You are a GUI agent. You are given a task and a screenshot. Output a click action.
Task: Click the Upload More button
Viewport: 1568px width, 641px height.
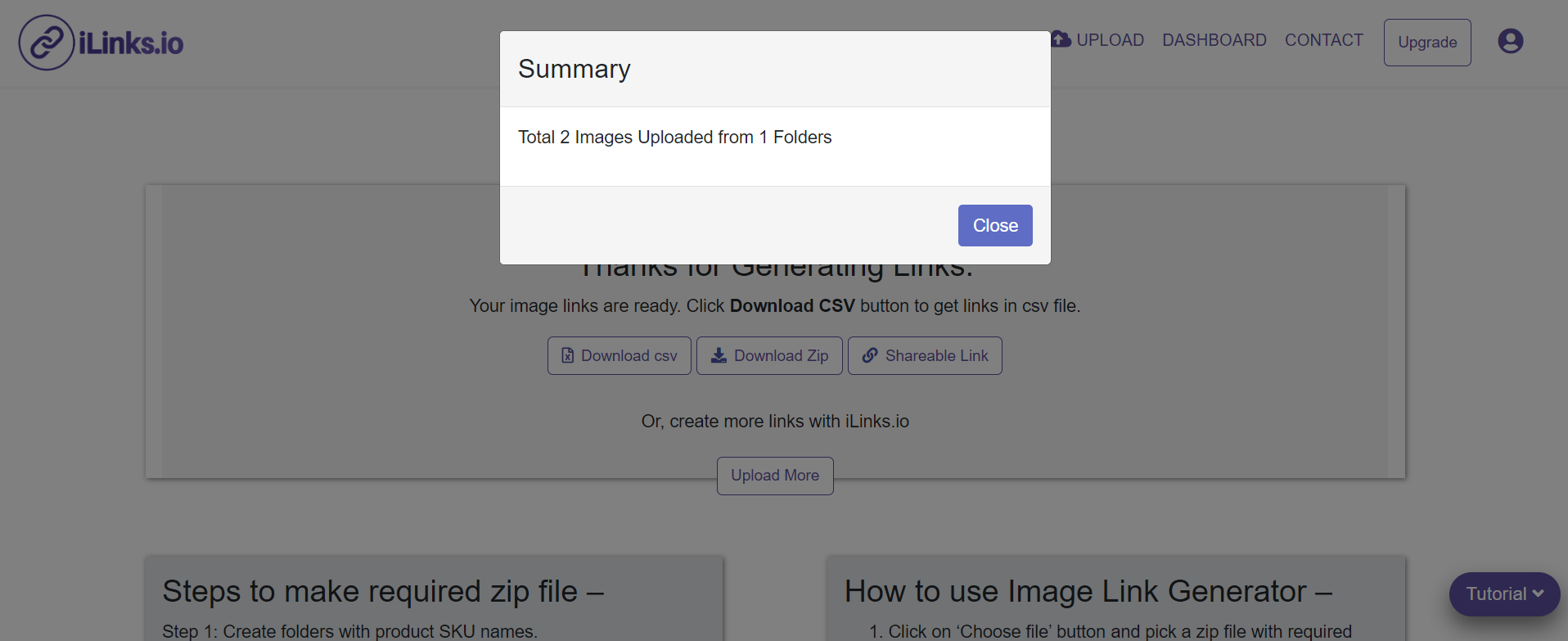click(x=774, y=476)
